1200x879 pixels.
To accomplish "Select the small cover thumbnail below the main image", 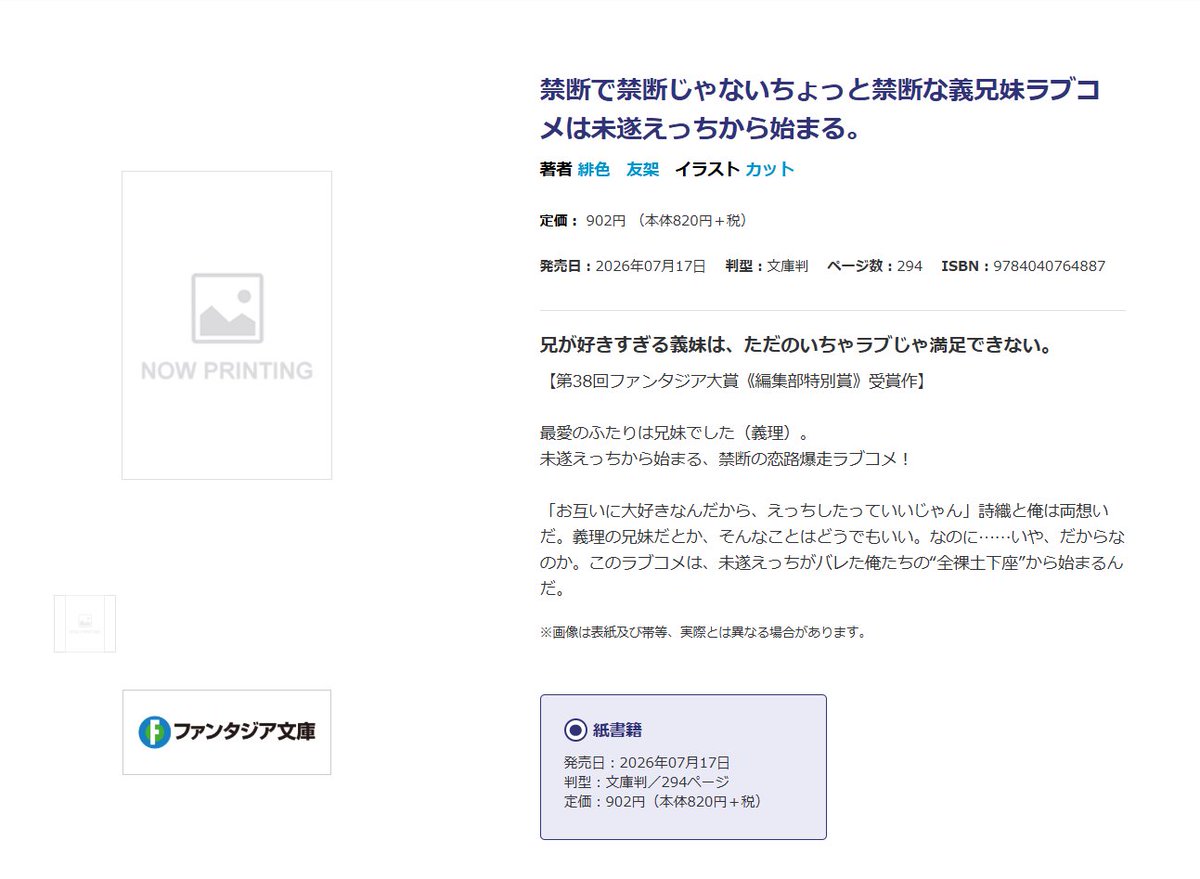I will [85, 624].
